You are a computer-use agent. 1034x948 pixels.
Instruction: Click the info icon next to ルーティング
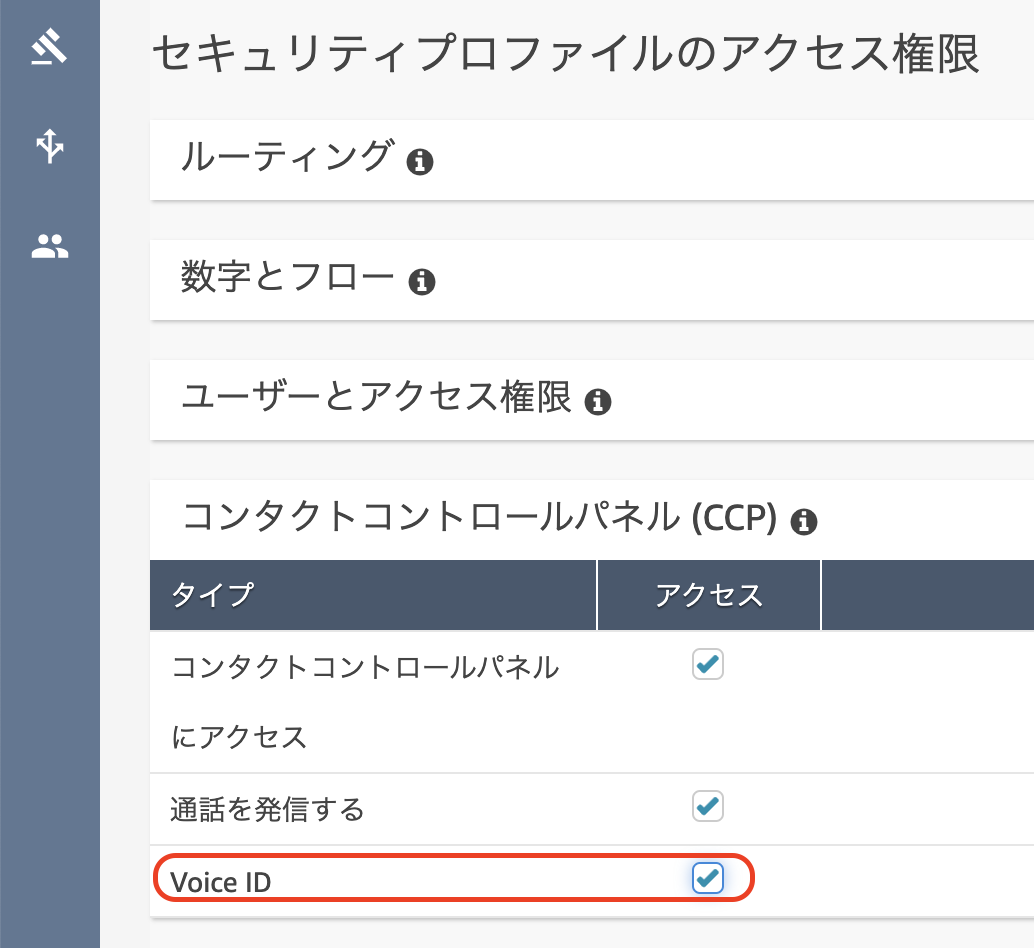tap(421, 160)
